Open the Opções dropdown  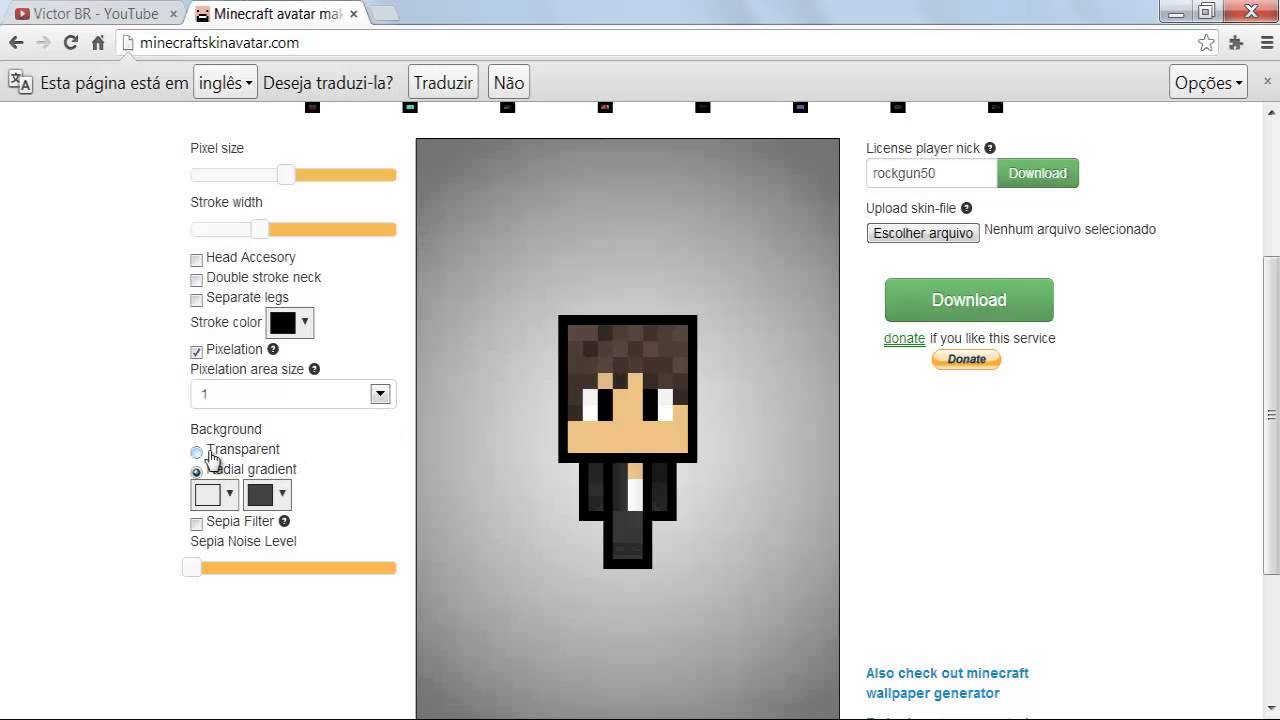point(1209,83)
